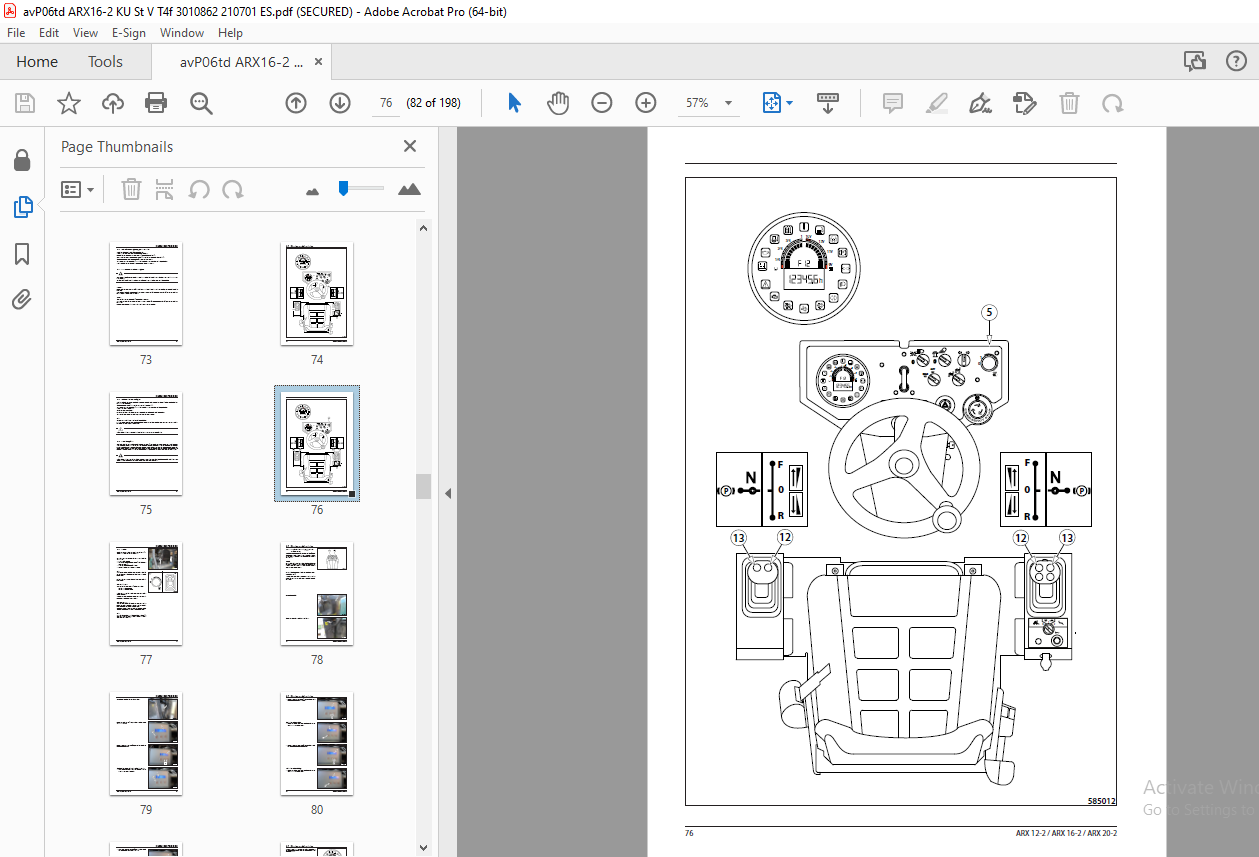Viewport: 1259px width, 857px height.
Task: Upload the file to cloud storage
Action: tap(113, 103)
